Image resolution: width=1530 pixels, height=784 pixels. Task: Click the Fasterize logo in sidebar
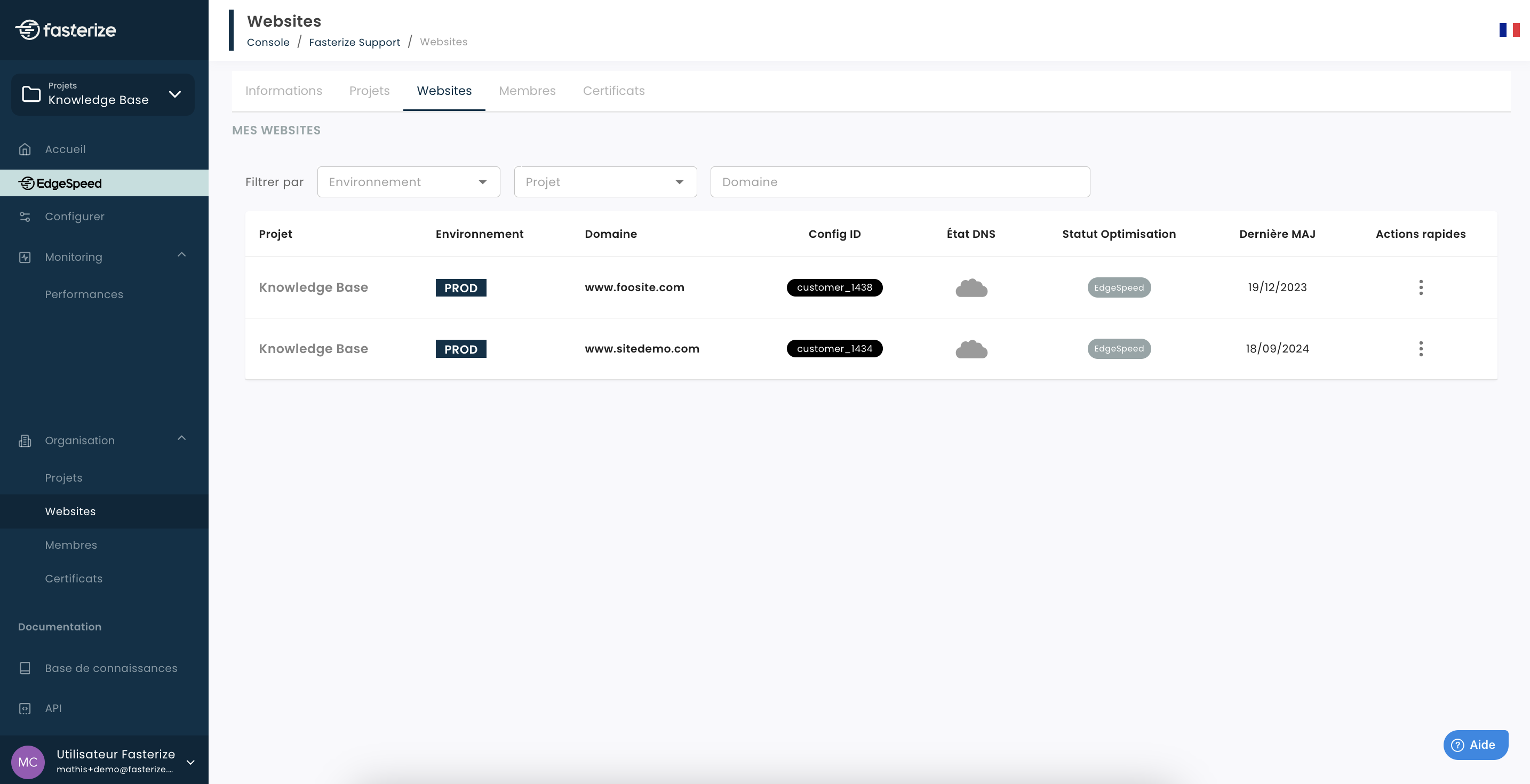(x=65, y=30)
